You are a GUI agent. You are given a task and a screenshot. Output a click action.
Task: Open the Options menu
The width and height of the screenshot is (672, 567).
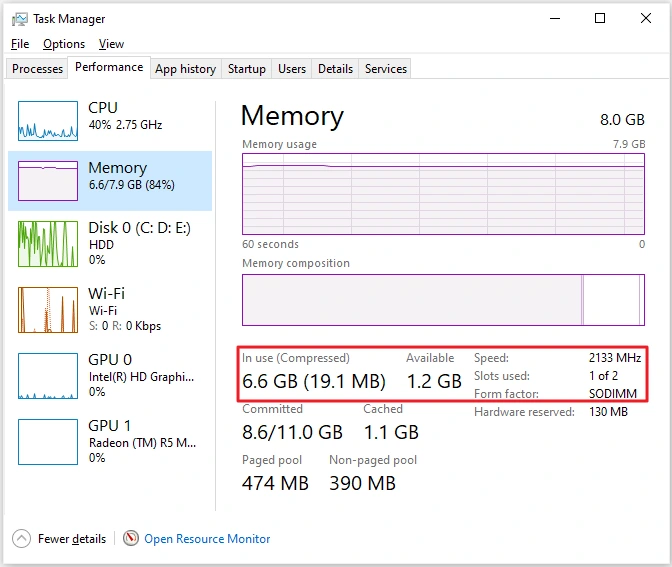[x=64, y=44]
